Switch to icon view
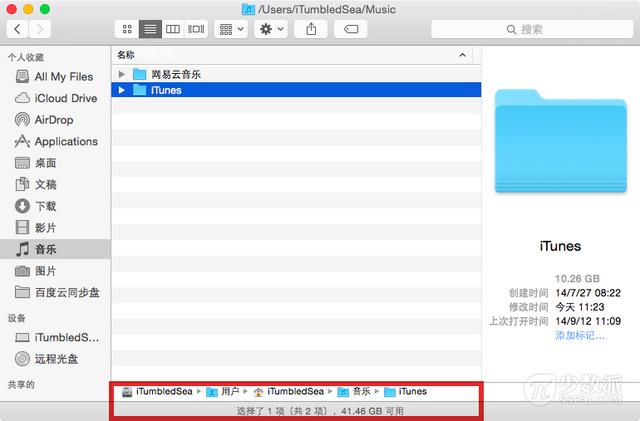640x421 pixels. [127, 29]
